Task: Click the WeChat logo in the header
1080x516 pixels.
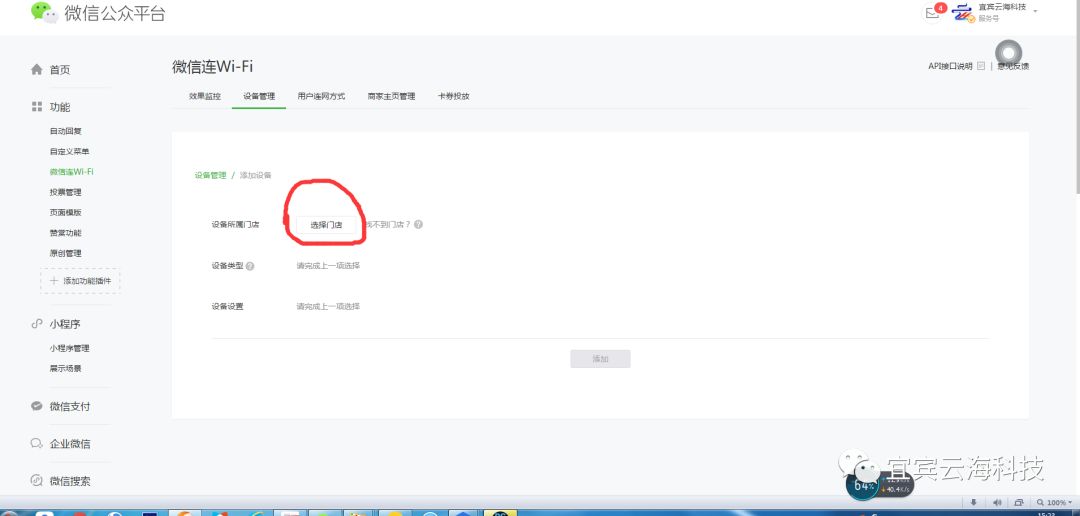Action: coord(43,12)
